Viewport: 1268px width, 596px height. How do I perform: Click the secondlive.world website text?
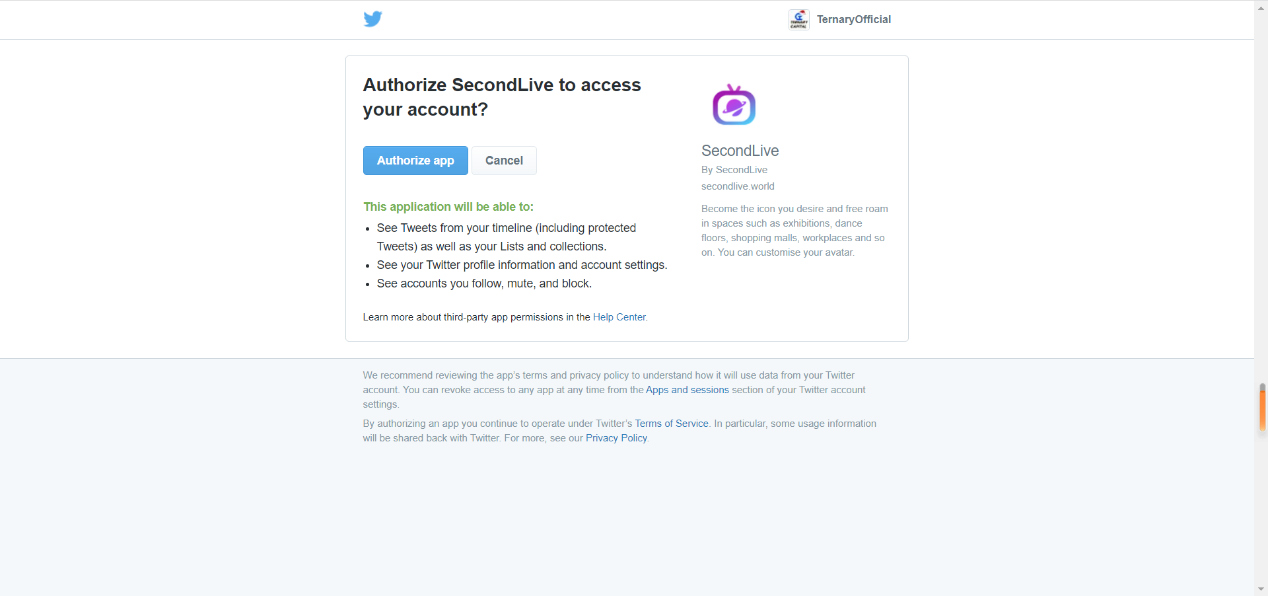pos(738,186)
